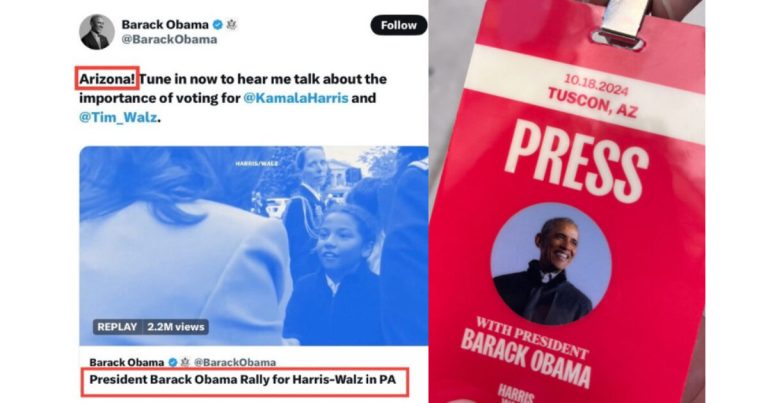This screenshot has width=768, height=403.
Task: Click the 2.2M views counter
Action: point(176,327)
